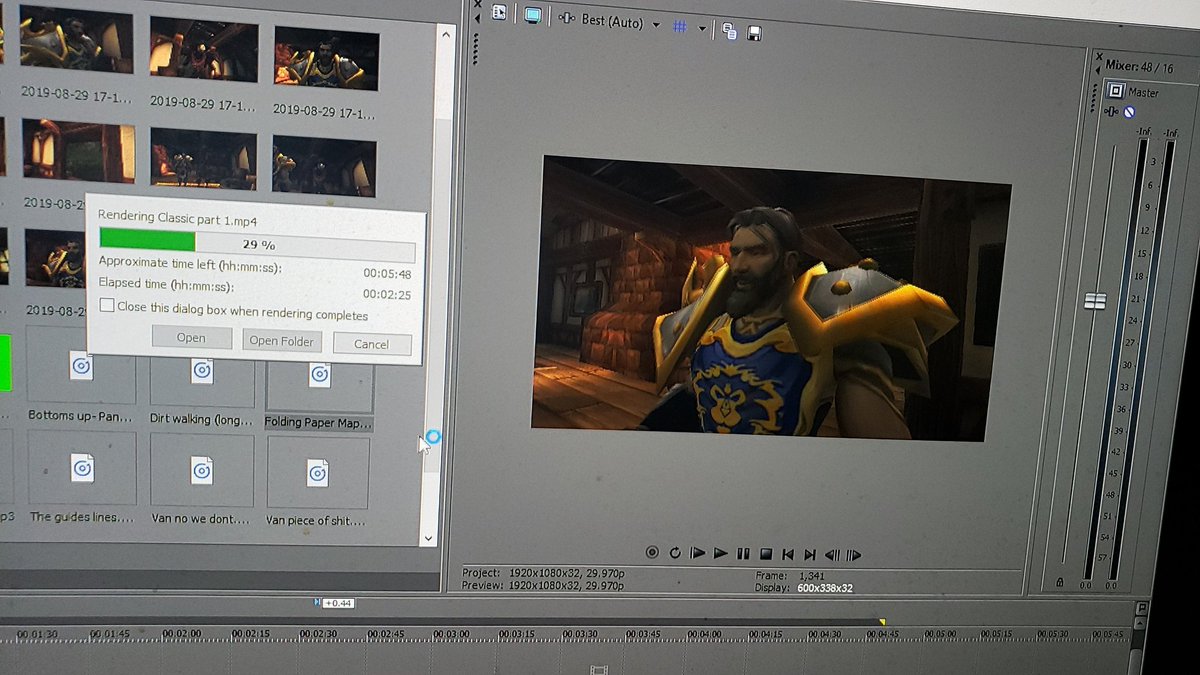Toggle Master mute icon in Mixer

(x=1129, y=112)
